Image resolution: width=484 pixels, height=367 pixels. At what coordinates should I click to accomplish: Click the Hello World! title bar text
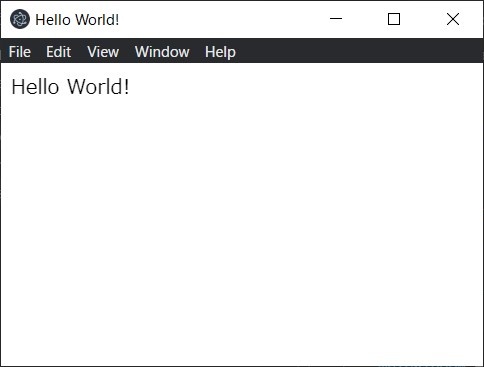(77, 20)
